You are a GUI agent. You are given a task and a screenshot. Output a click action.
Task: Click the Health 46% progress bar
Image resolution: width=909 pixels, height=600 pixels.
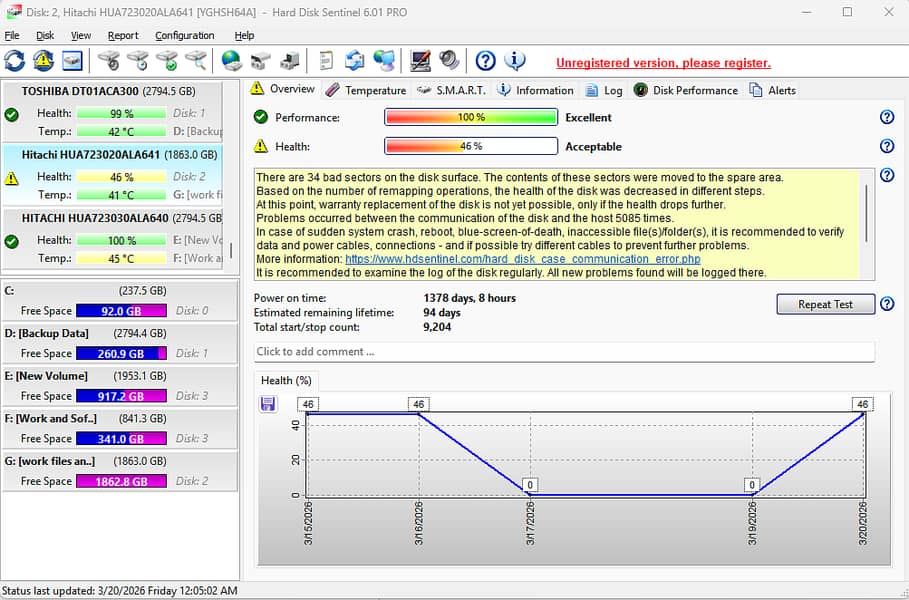(470, 146)
